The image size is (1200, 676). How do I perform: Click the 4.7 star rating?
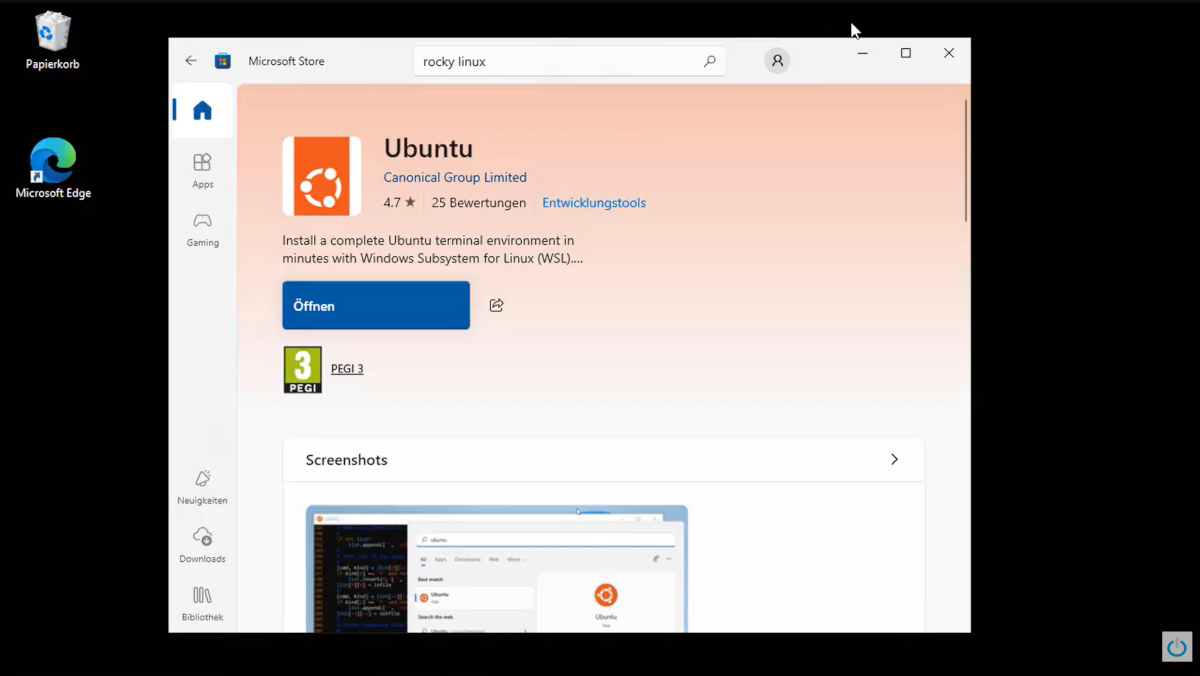pyautogui.click(x=400, y=202)
